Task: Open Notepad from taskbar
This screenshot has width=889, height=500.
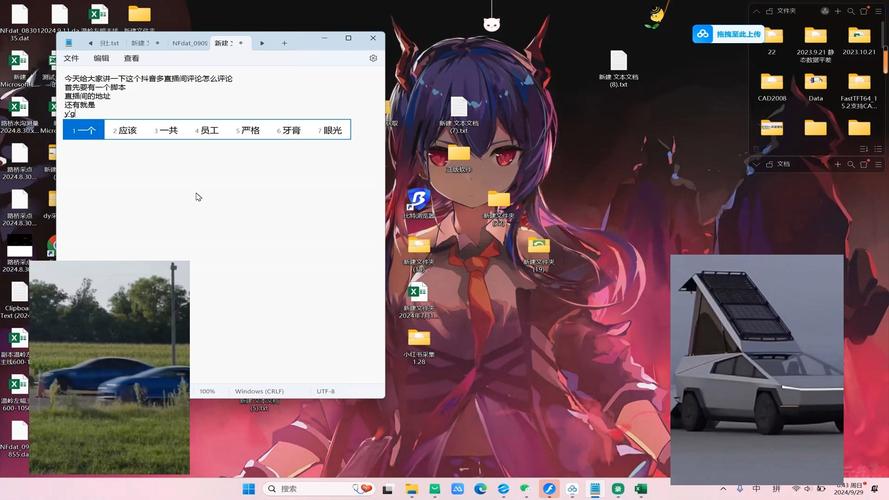Action: coord(595,489)
